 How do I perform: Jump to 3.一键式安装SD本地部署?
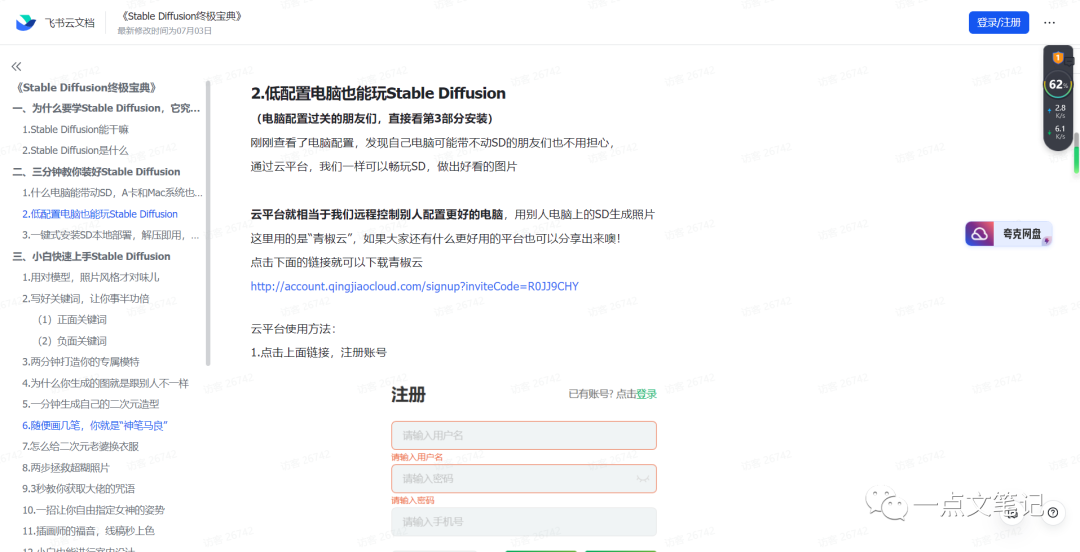[112, 235]
